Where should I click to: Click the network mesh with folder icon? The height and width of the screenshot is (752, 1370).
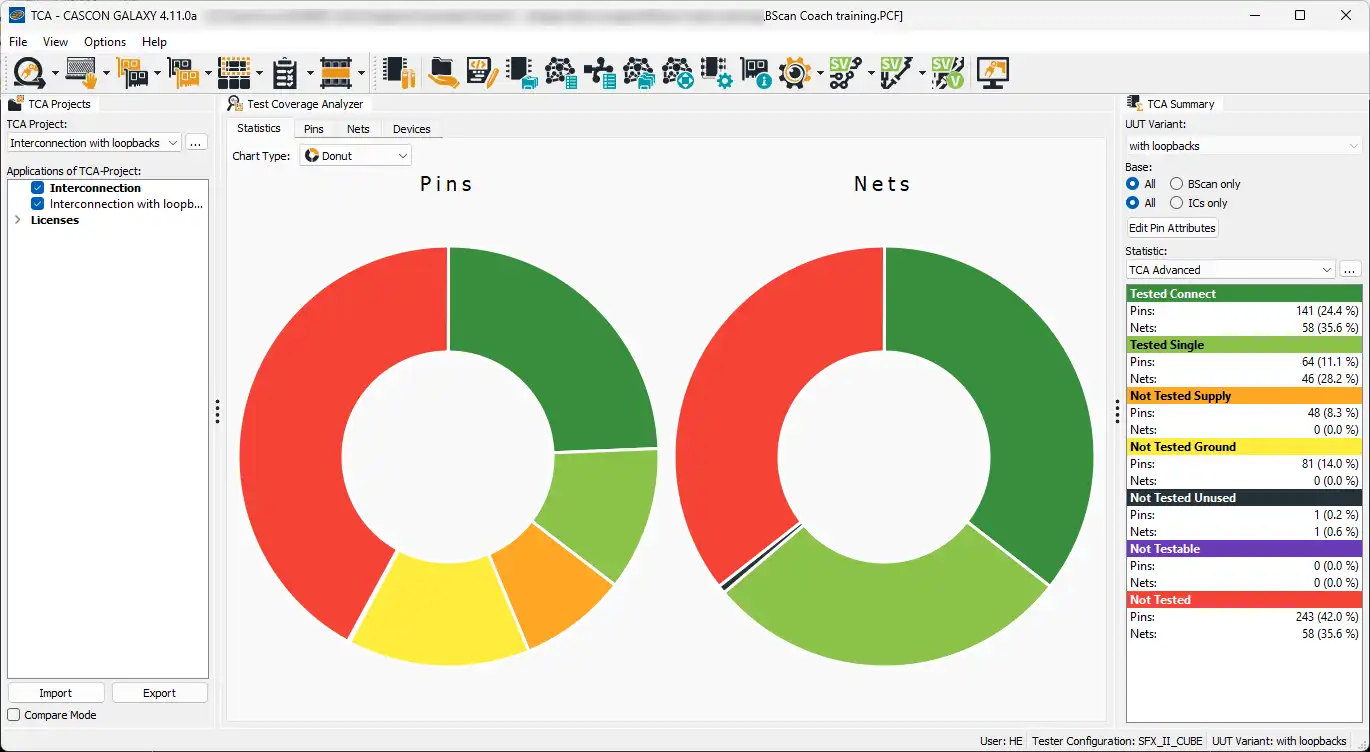(639, 72)
